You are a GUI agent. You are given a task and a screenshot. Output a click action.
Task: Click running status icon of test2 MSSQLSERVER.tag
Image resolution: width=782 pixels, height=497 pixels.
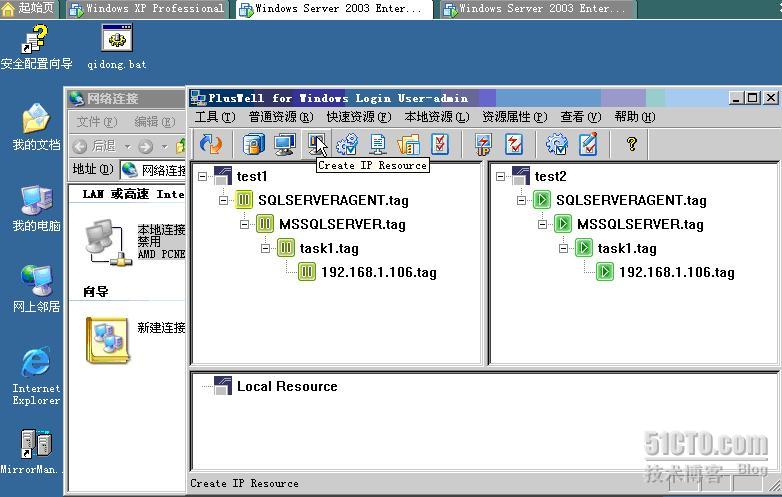point(563,224)
